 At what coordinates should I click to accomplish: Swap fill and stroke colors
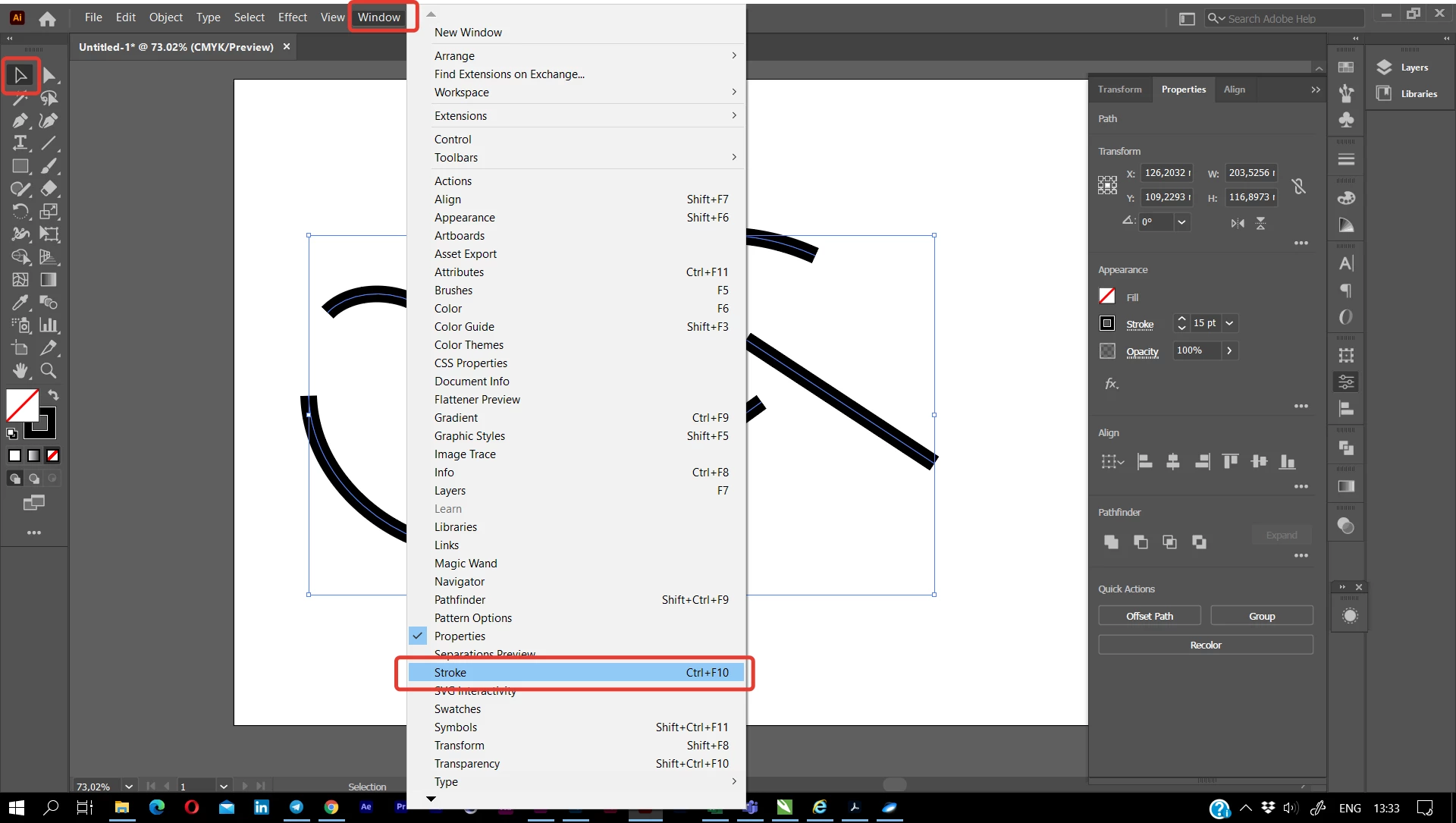[53, 395]
